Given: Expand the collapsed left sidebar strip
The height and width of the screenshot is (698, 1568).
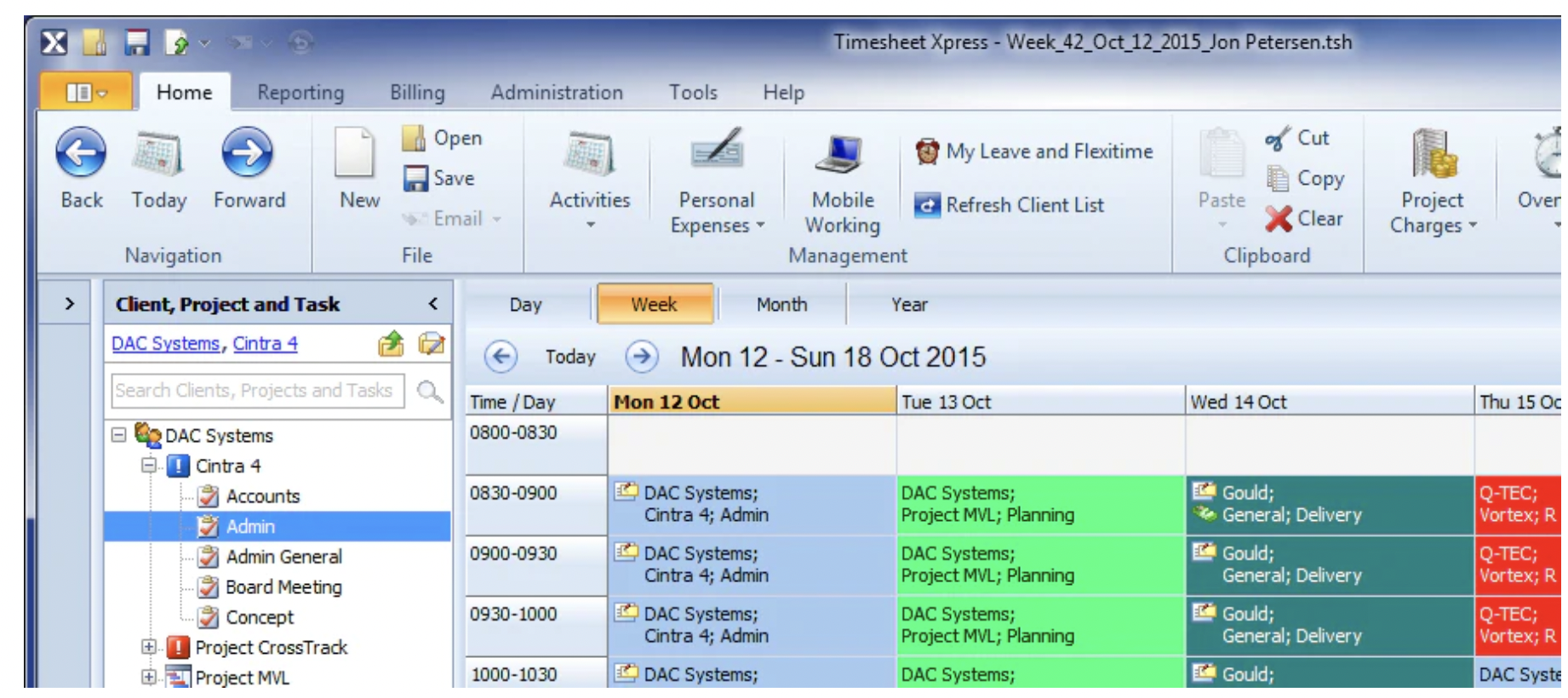Looking at the screenshot, I should coord(69,303).
